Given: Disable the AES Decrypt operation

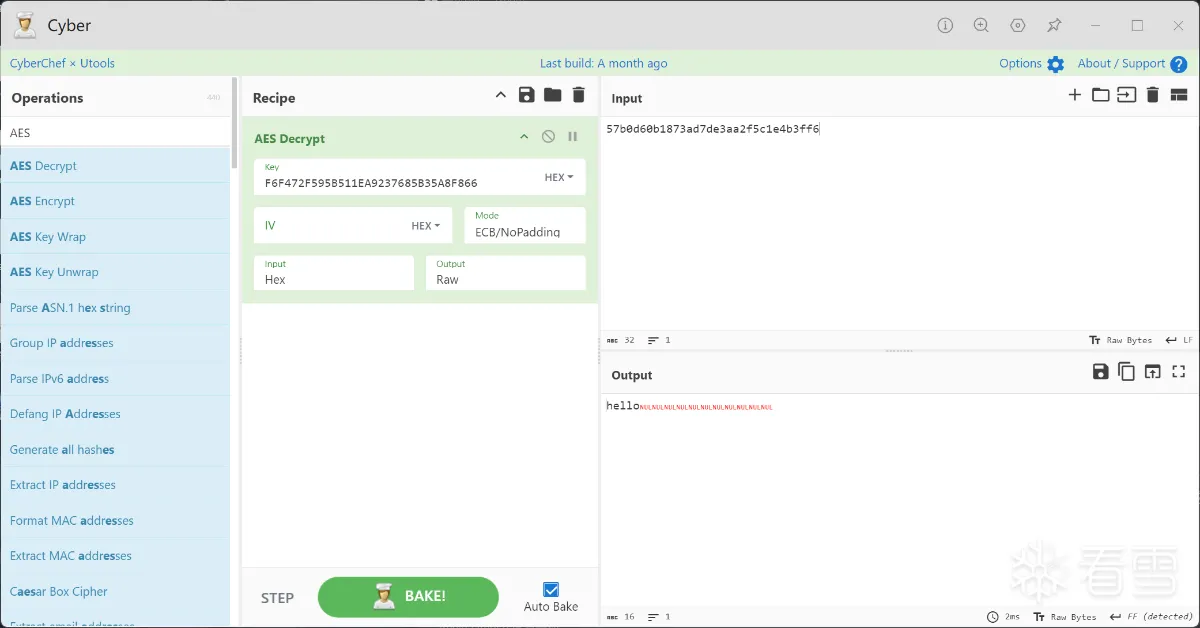Looking at the screenshot, I should (548, 137).
